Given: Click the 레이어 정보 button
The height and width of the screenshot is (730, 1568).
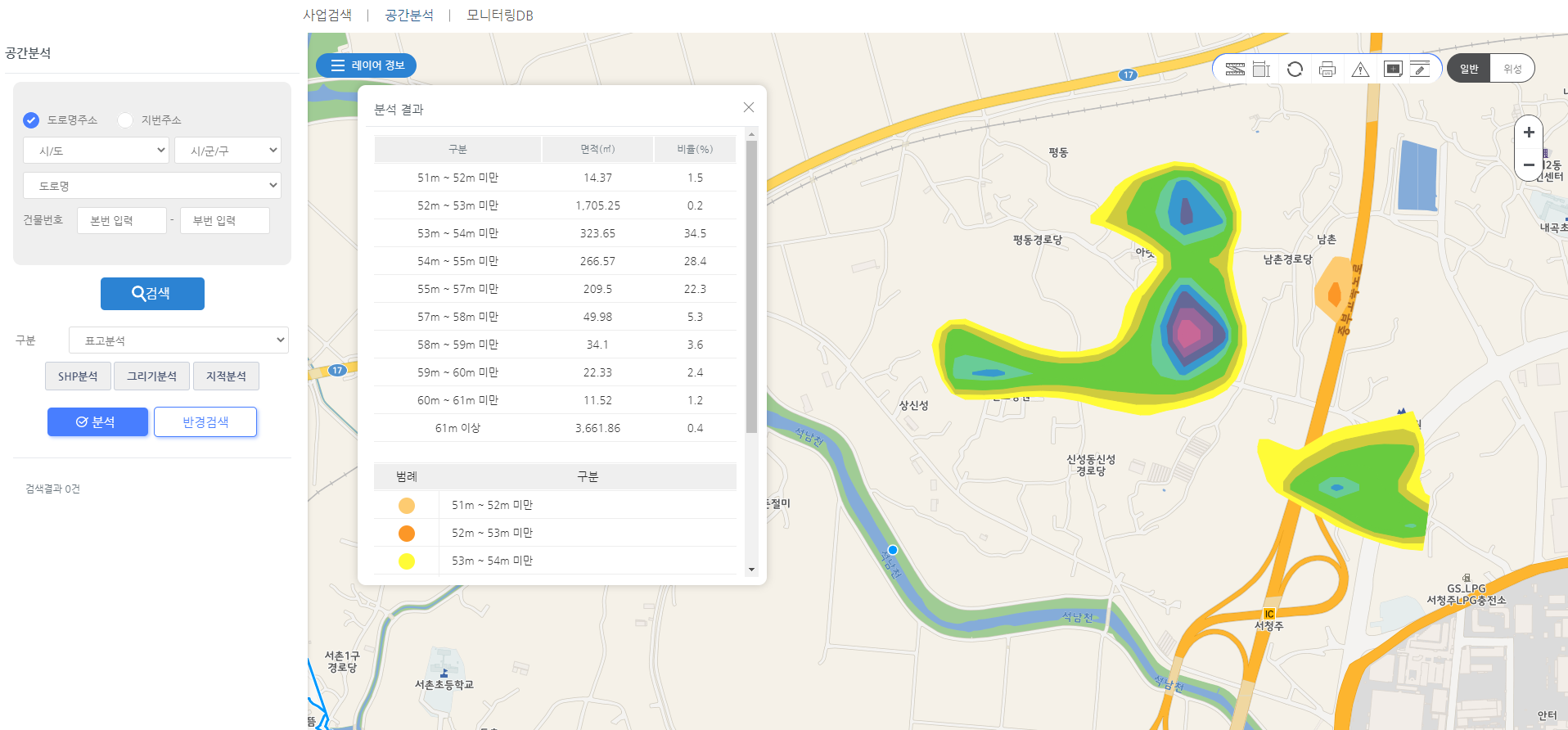Looking at the screenshot, I should pyautogui.click(x=366, y=65).
